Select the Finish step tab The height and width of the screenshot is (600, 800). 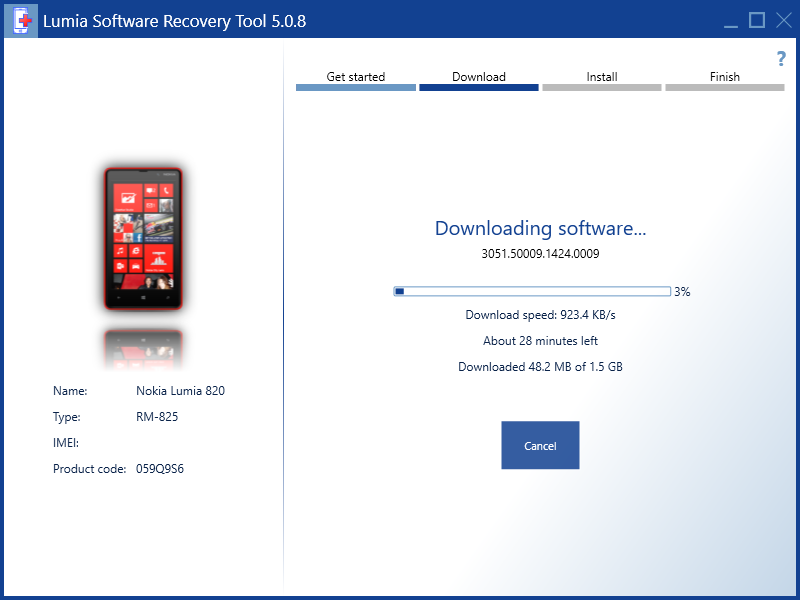point(724,80)
